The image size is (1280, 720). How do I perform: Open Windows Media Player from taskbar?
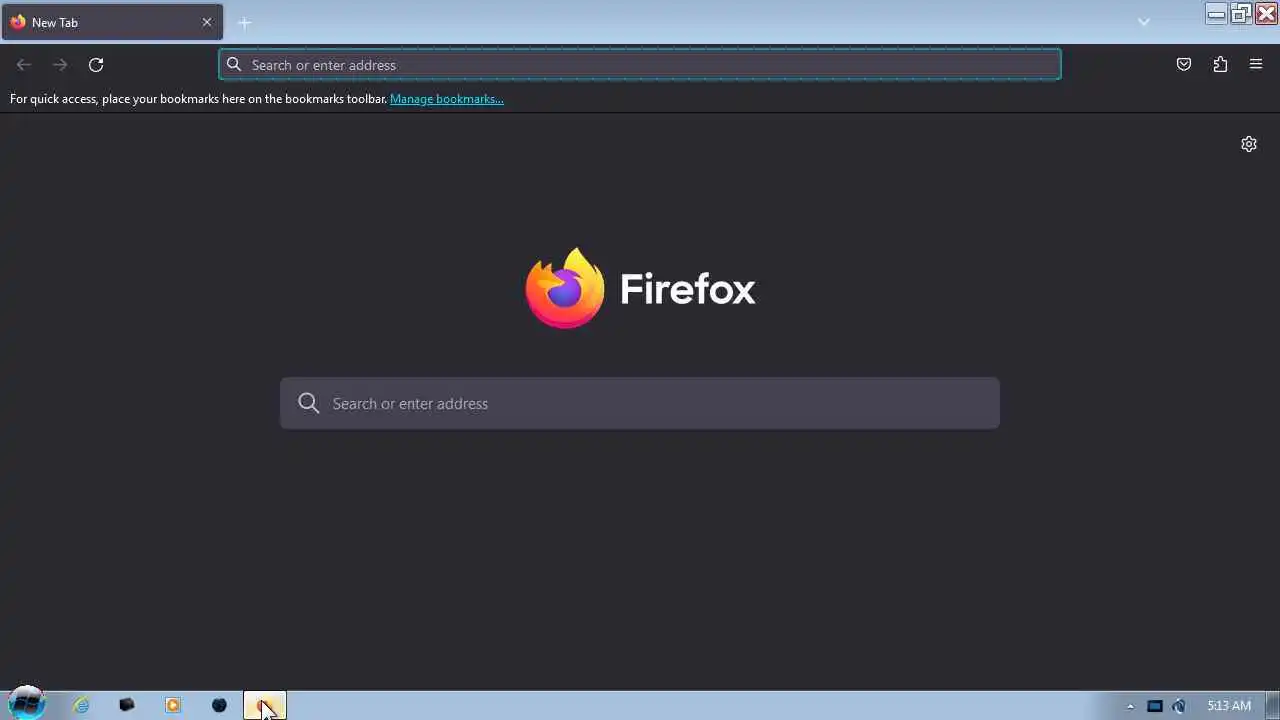pyautogui.click(x=173, y=705)
